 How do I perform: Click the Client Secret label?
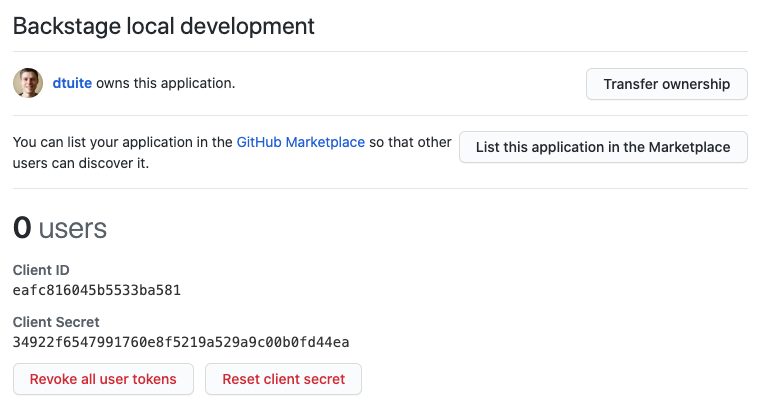(56, 322)
